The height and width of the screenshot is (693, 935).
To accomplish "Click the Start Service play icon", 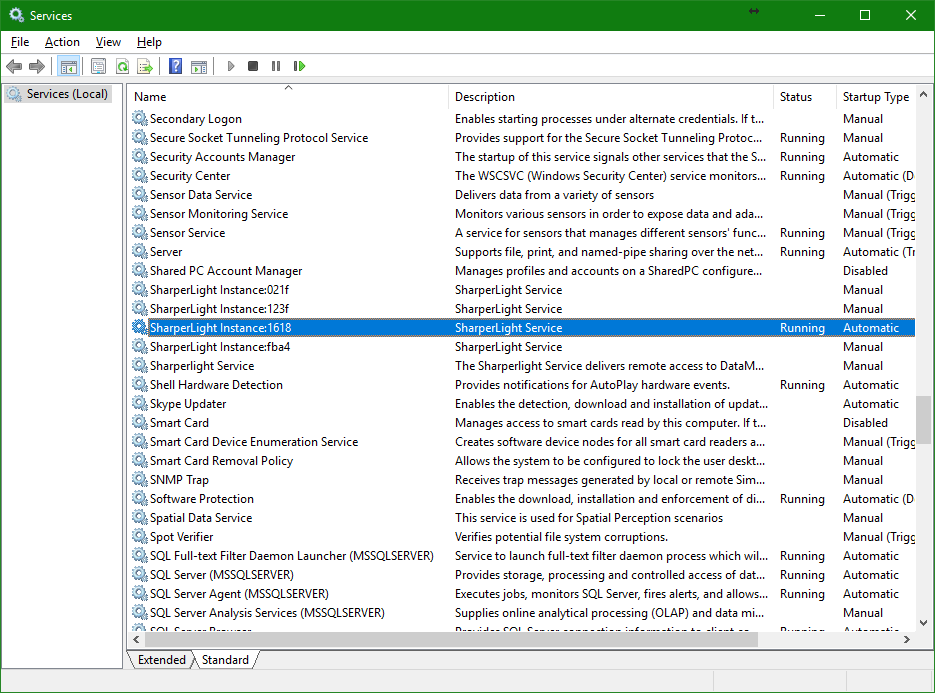I will pos(231,66).
